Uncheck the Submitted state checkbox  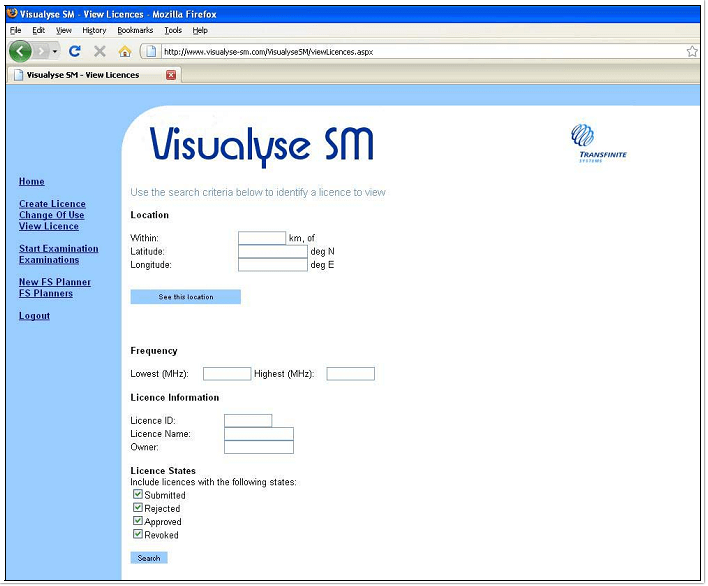(x=138, y=495)
